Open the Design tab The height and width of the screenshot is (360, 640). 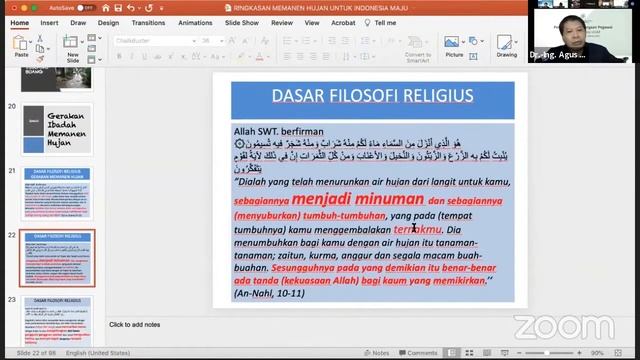point(108,23)
